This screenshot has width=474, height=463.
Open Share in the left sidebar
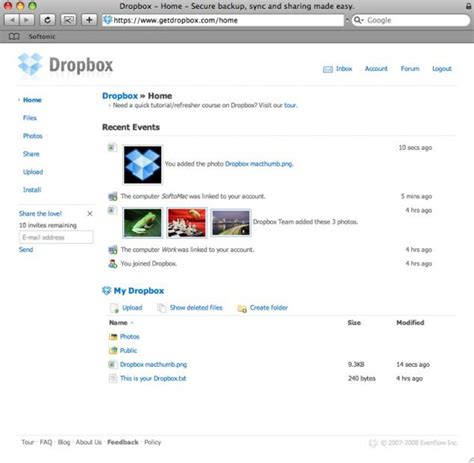tap(31, 154)
